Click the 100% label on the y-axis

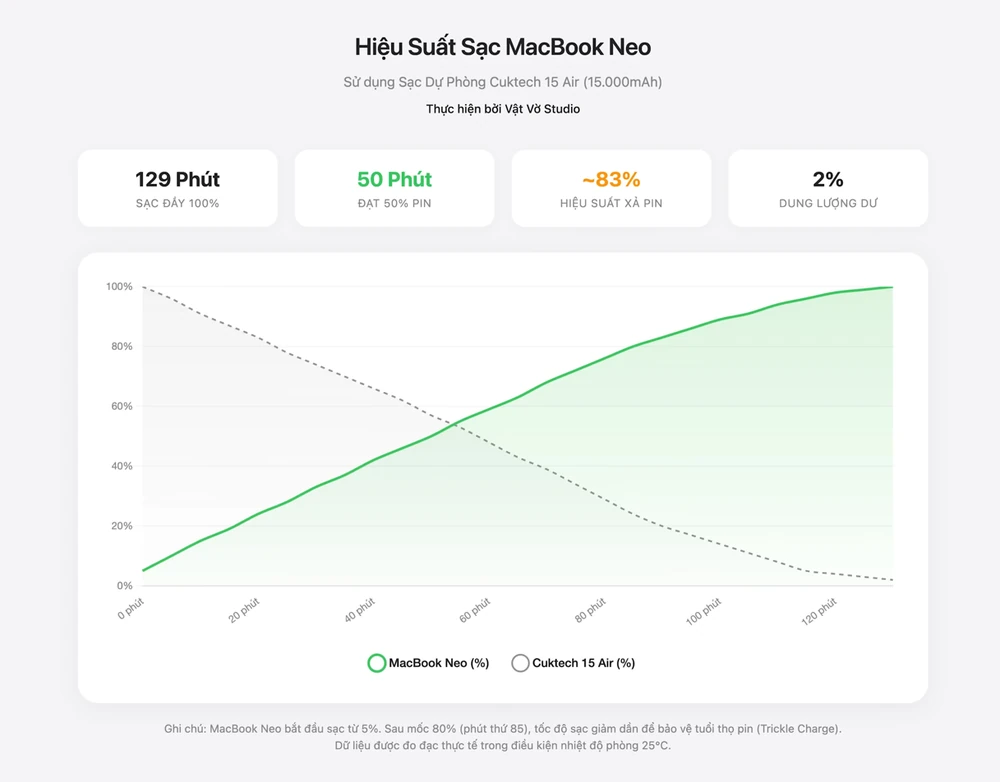[119, 287]
